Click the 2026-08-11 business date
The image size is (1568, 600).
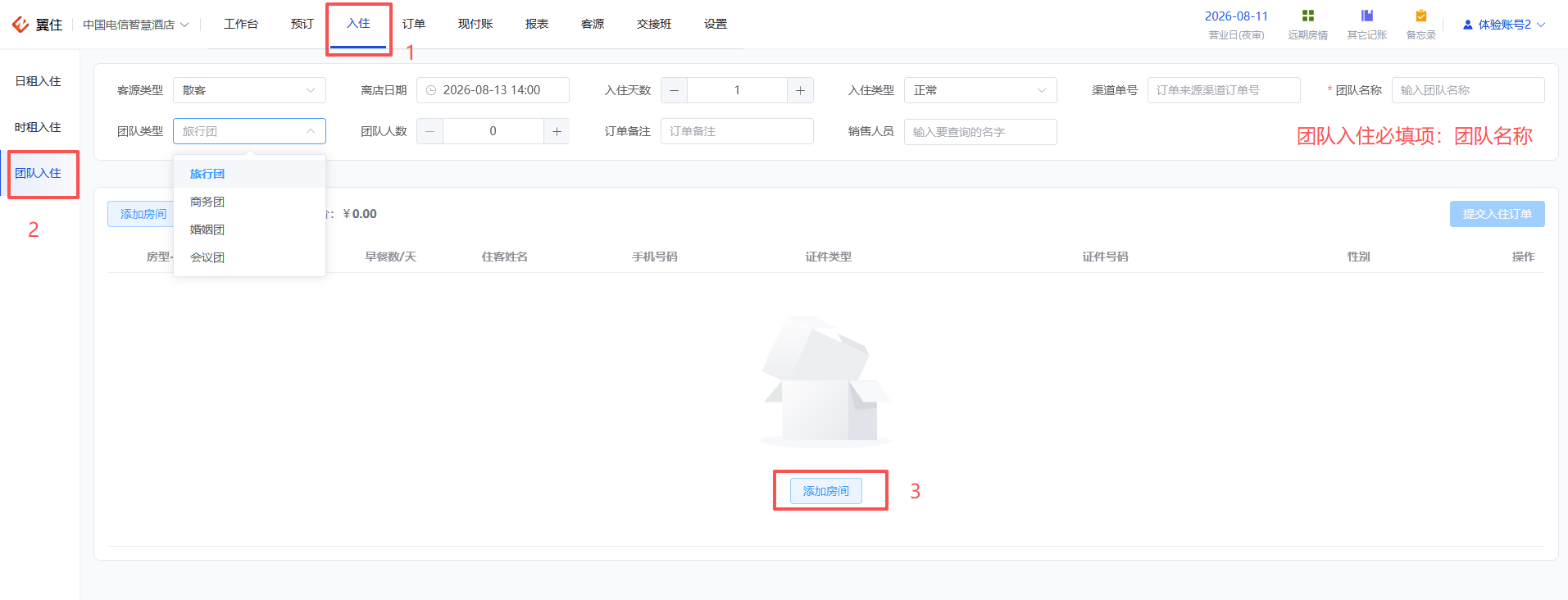tap(1236, 16)
